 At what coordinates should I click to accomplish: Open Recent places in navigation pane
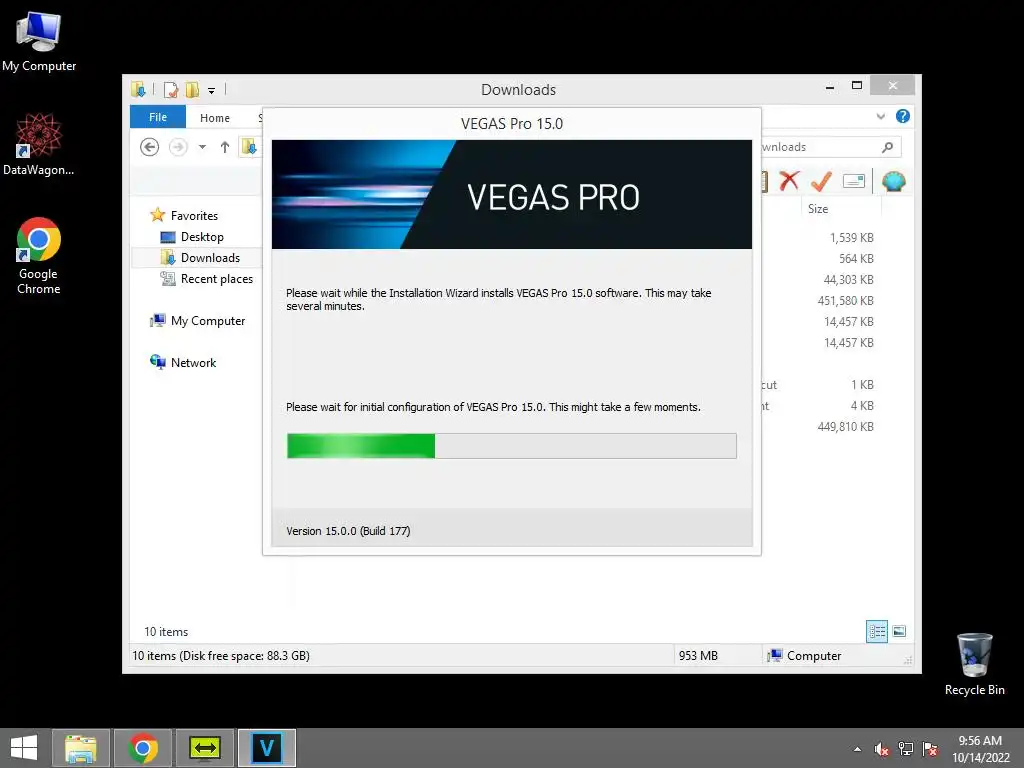click(x=216, y=279)
